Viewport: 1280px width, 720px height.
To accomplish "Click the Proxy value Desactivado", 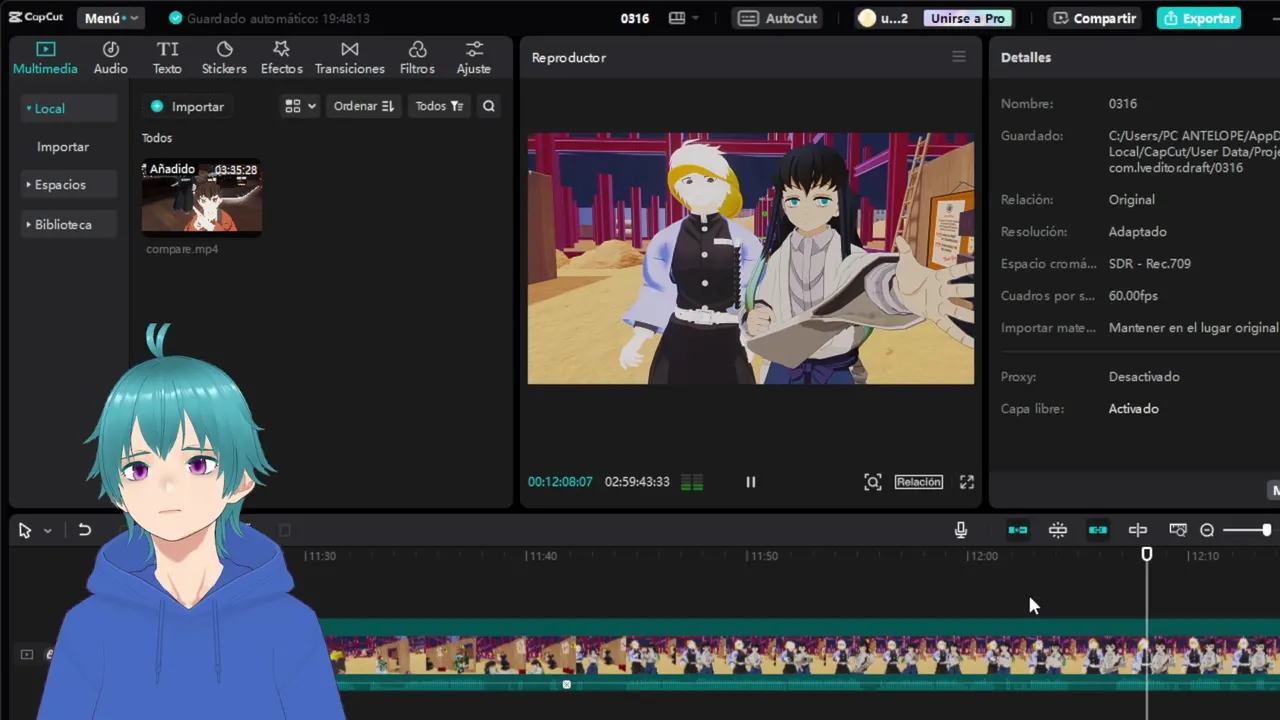I will click(1144, 377).
